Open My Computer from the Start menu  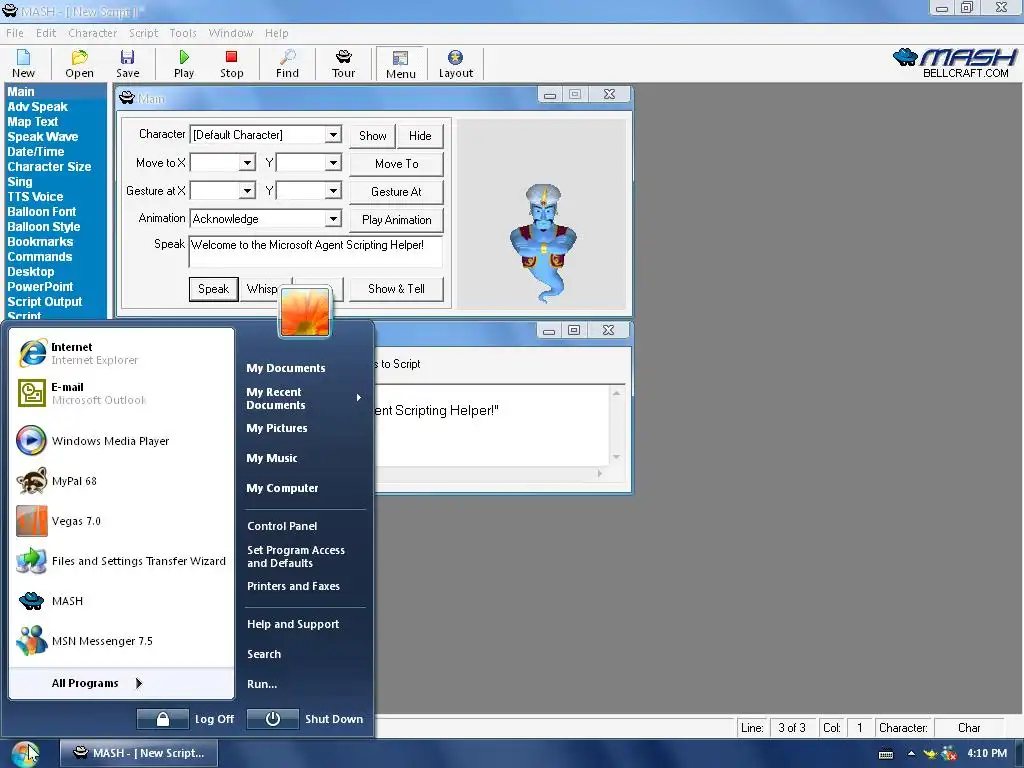282,488
